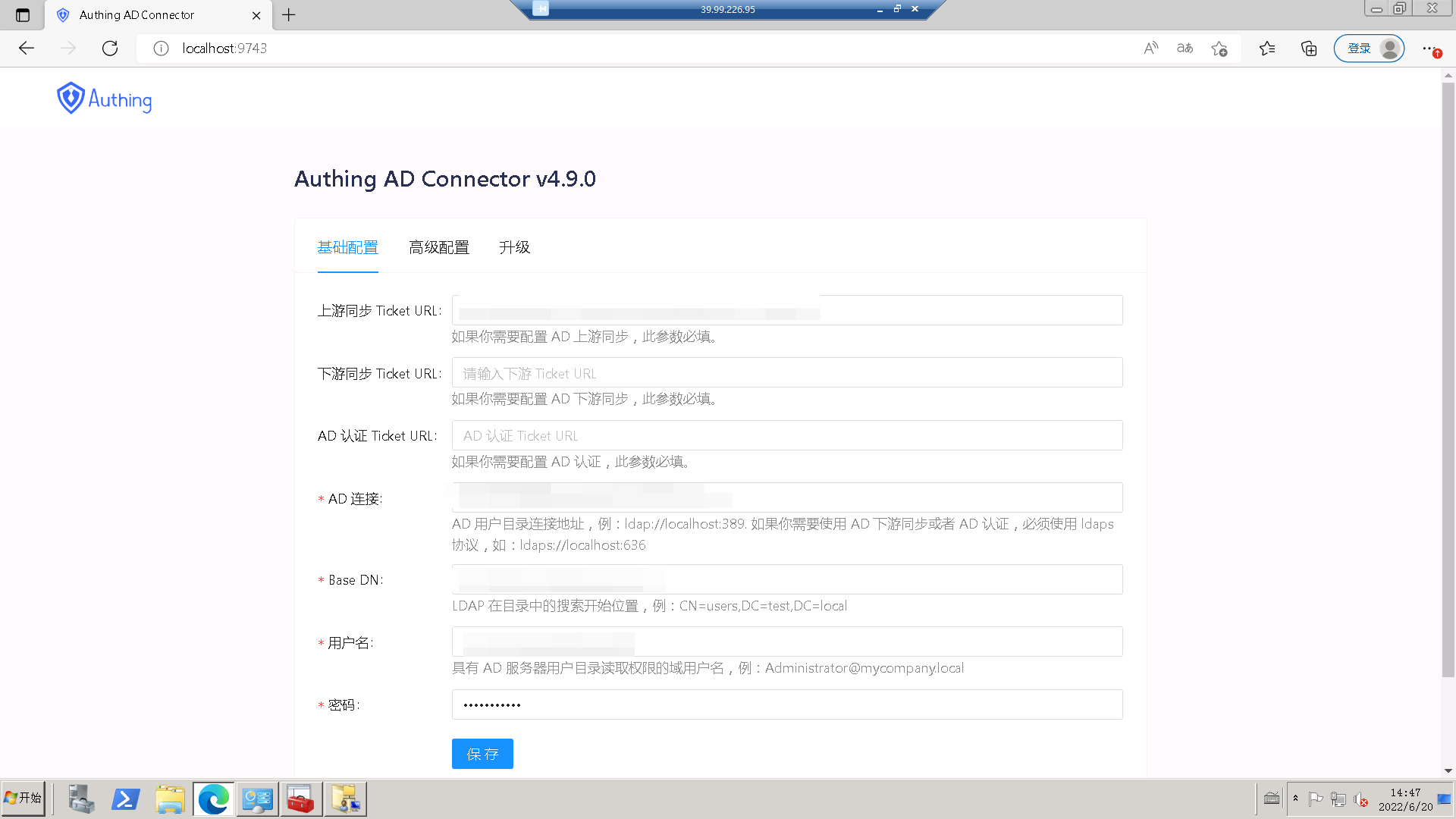Open the browser tab actions menu
Image resolution: width=1456 pixels, height=819 pixels.
[23, 14]
